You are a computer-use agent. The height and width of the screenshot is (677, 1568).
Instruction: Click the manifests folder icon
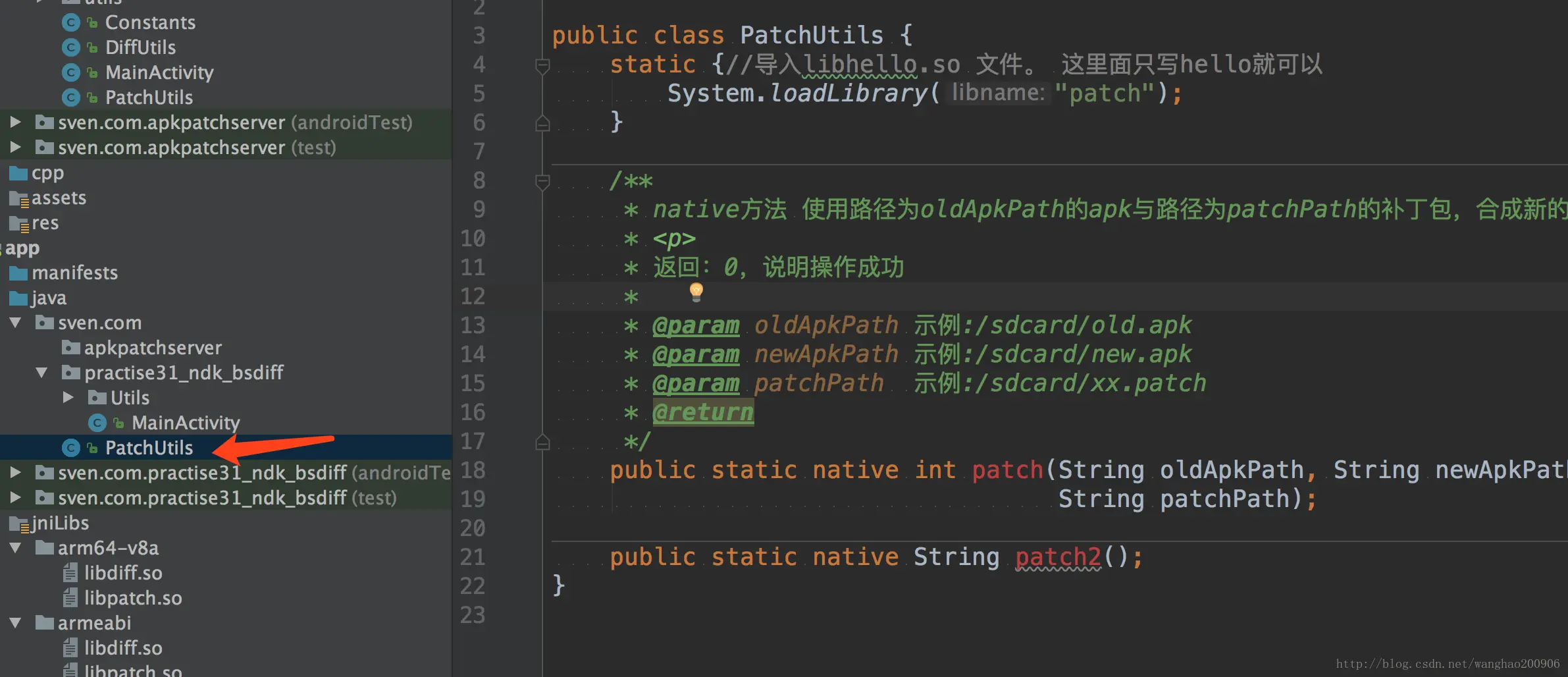coord(18,273)
